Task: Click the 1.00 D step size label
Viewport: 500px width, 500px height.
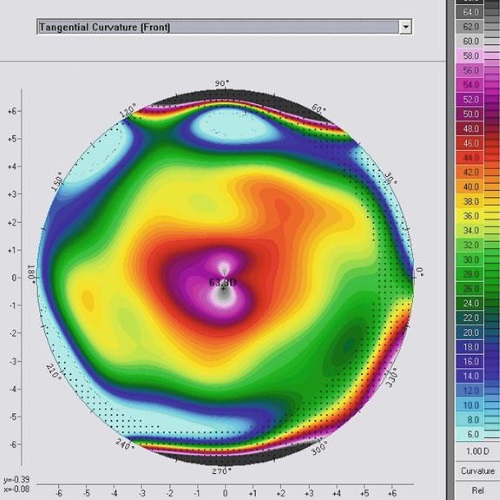Action: pos(477,451)
